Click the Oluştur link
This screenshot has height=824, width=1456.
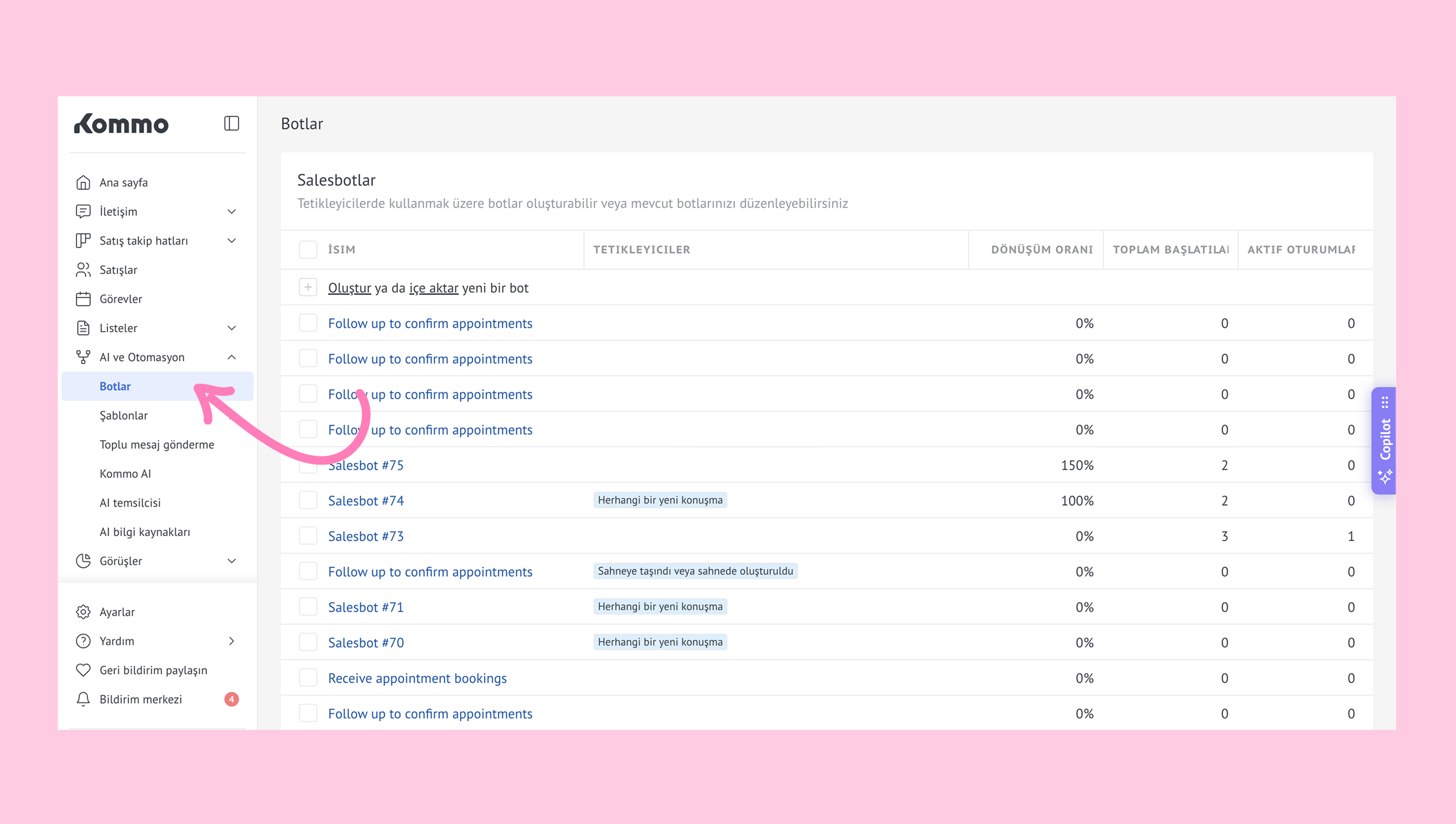(350, 288)
